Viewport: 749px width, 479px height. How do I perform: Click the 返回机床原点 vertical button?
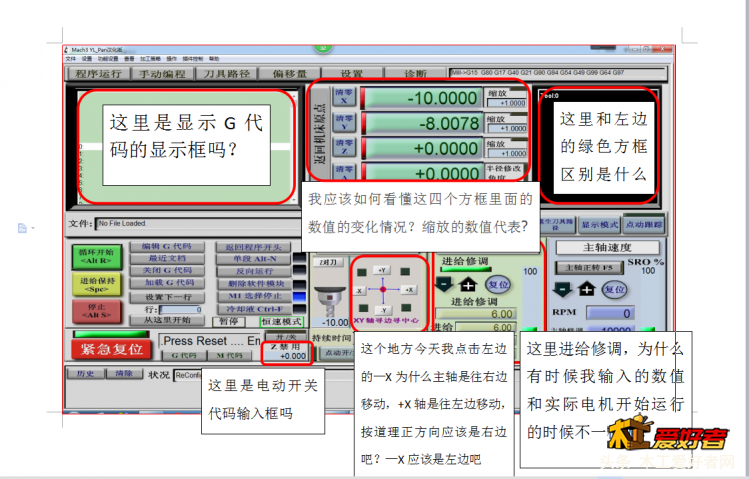coord(320,134)
